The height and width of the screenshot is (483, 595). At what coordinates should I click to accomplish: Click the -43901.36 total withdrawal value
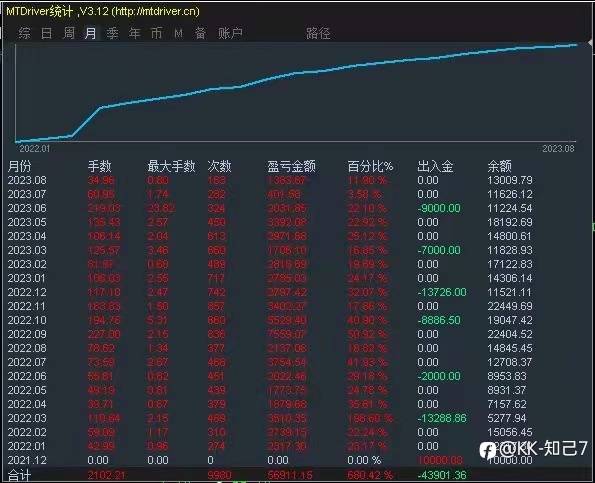442,475
